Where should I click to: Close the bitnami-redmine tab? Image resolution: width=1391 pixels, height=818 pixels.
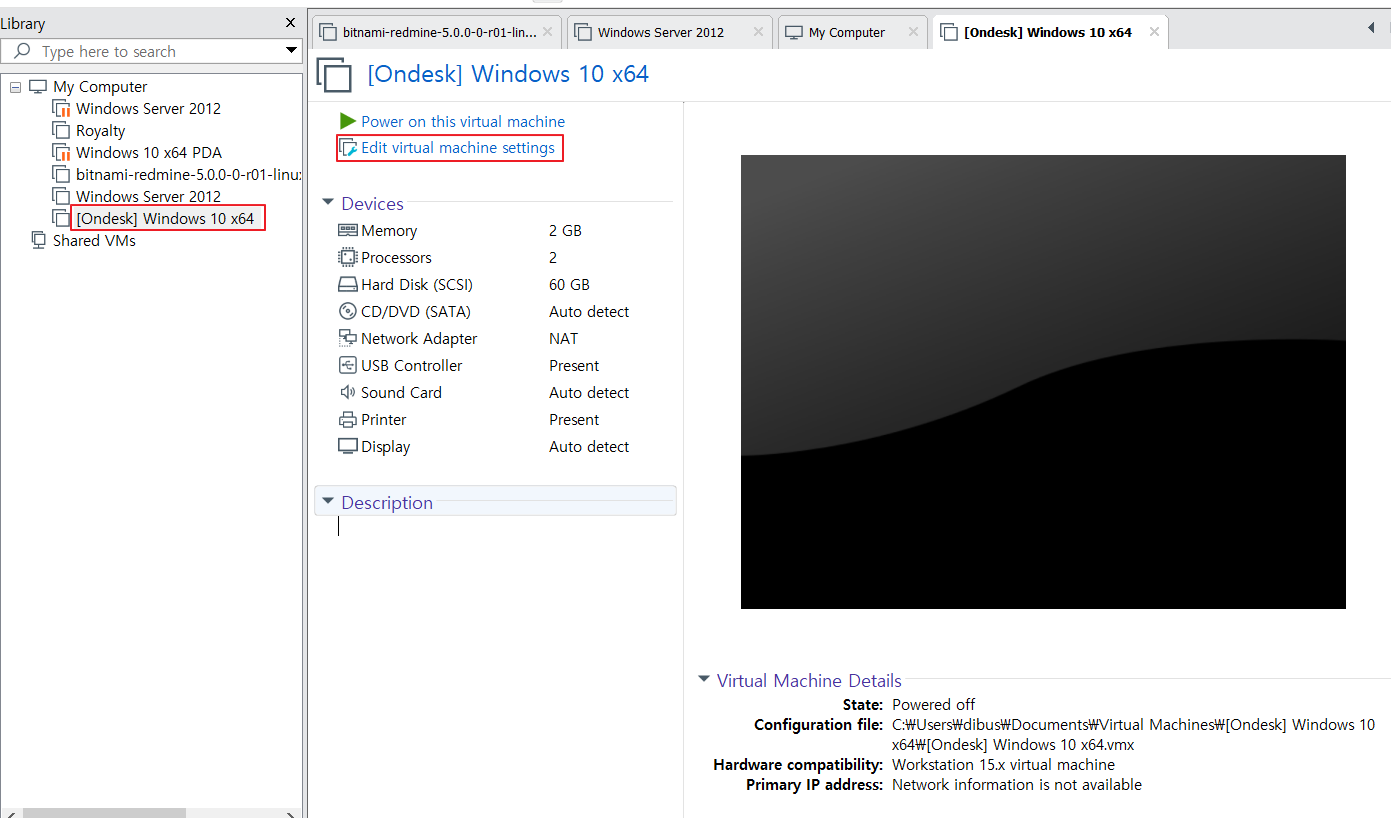tap(547, 32)
